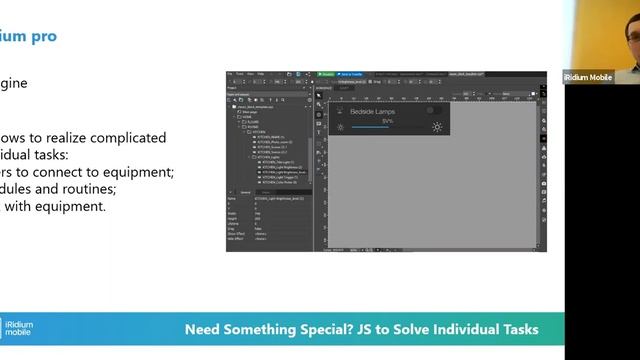This screenshot has width=640, height=360.
Task: Open the Tools menu in the editor
Action: [x=240, y=74]
